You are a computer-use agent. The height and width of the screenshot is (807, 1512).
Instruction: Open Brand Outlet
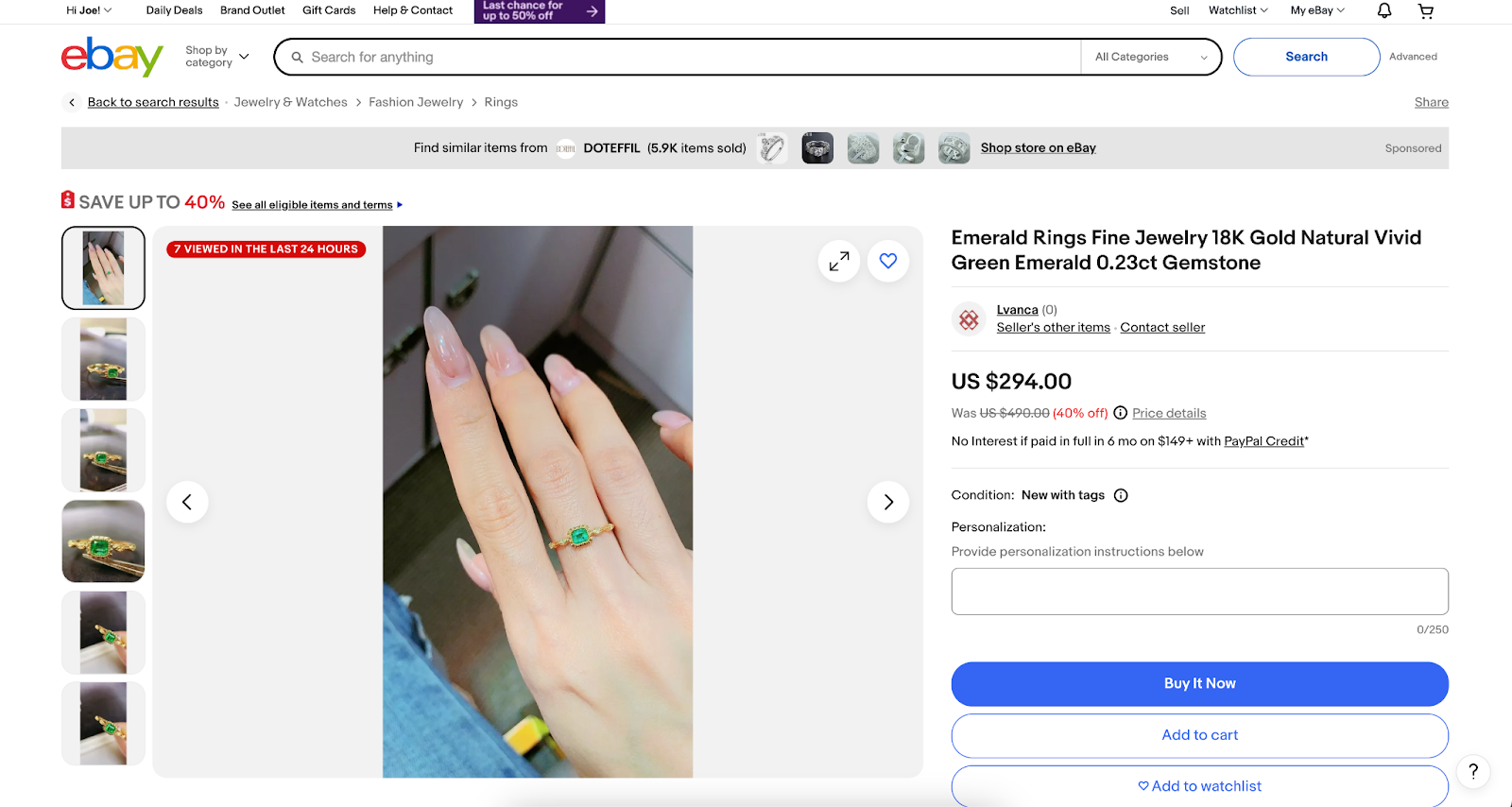click(x=252, y=10)
